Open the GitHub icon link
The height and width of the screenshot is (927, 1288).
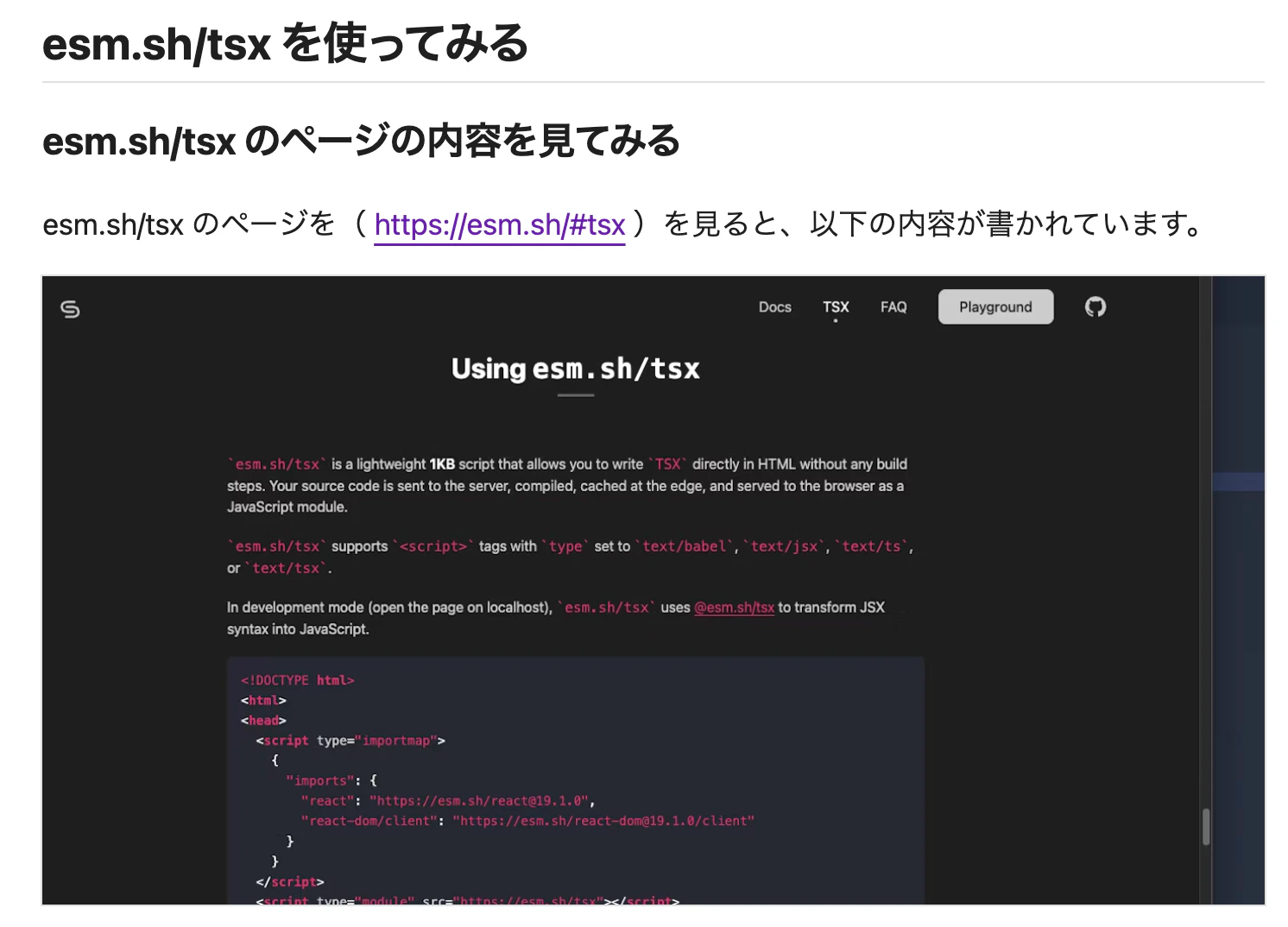1095,306
